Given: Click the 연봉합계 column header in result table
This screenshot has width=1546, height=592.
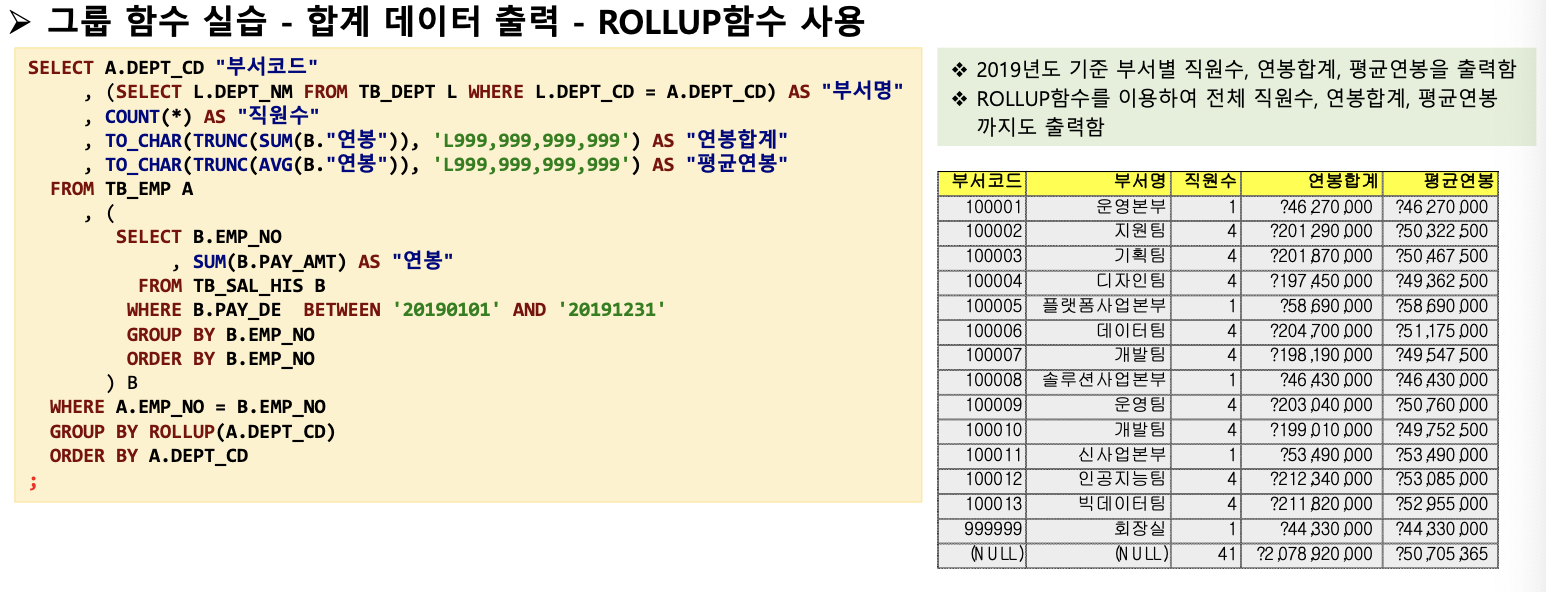Looking at the screenshot, I should tap(1312, 182).
